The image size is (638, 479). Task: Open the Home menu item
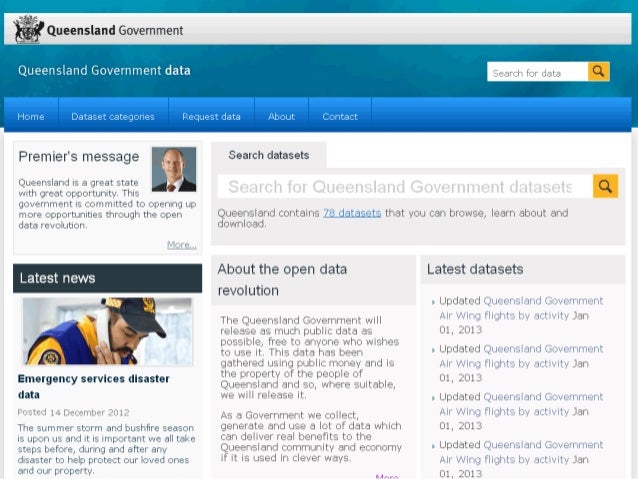pos(31,117)
